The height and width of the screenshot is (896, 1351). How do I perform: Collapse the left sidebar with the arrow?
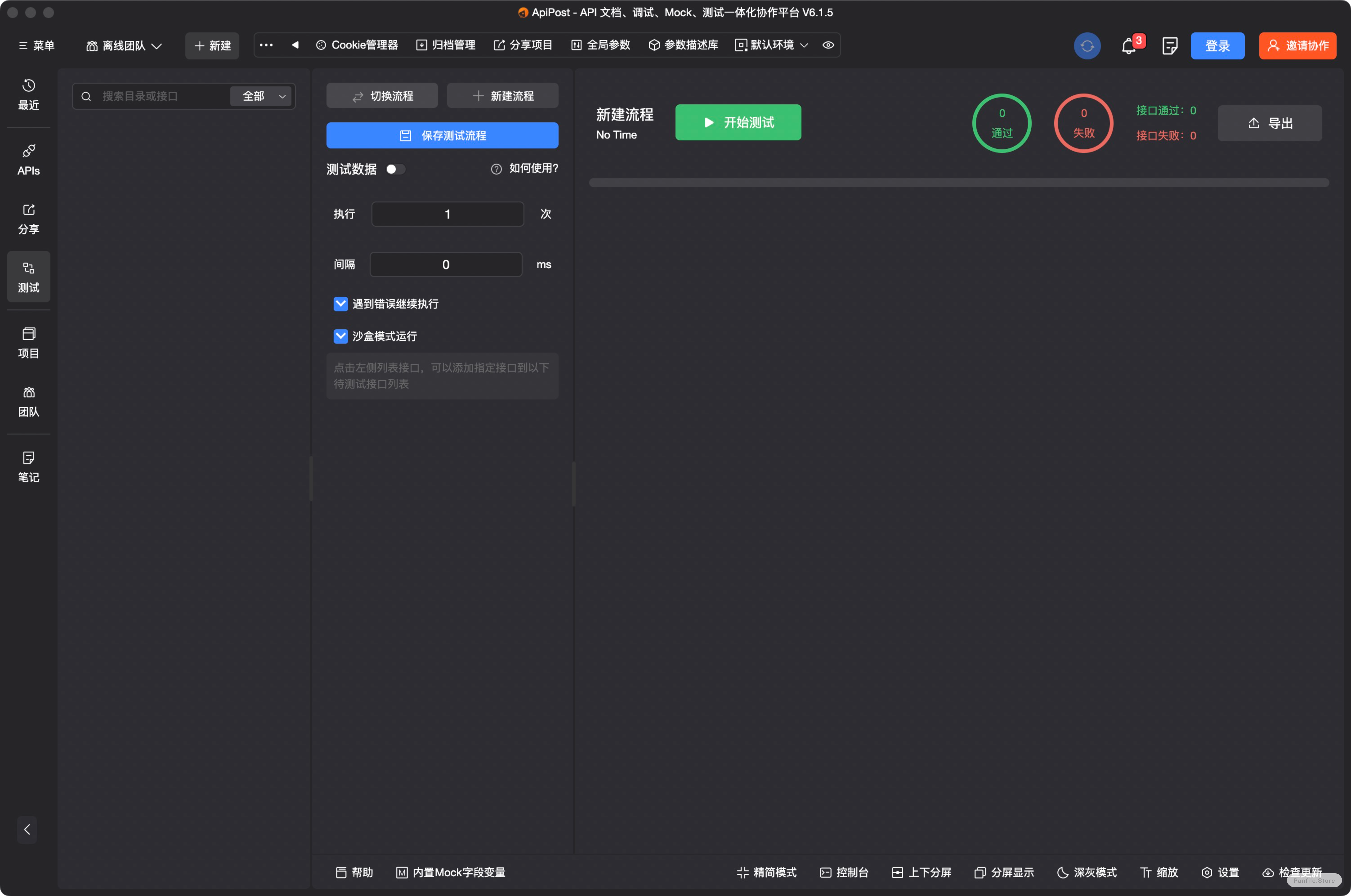tap(27, 829)
